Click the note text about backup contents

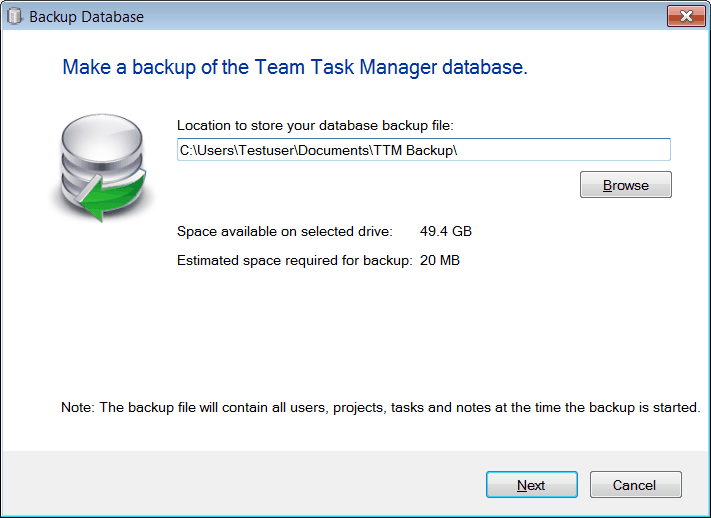click(400, 408)
